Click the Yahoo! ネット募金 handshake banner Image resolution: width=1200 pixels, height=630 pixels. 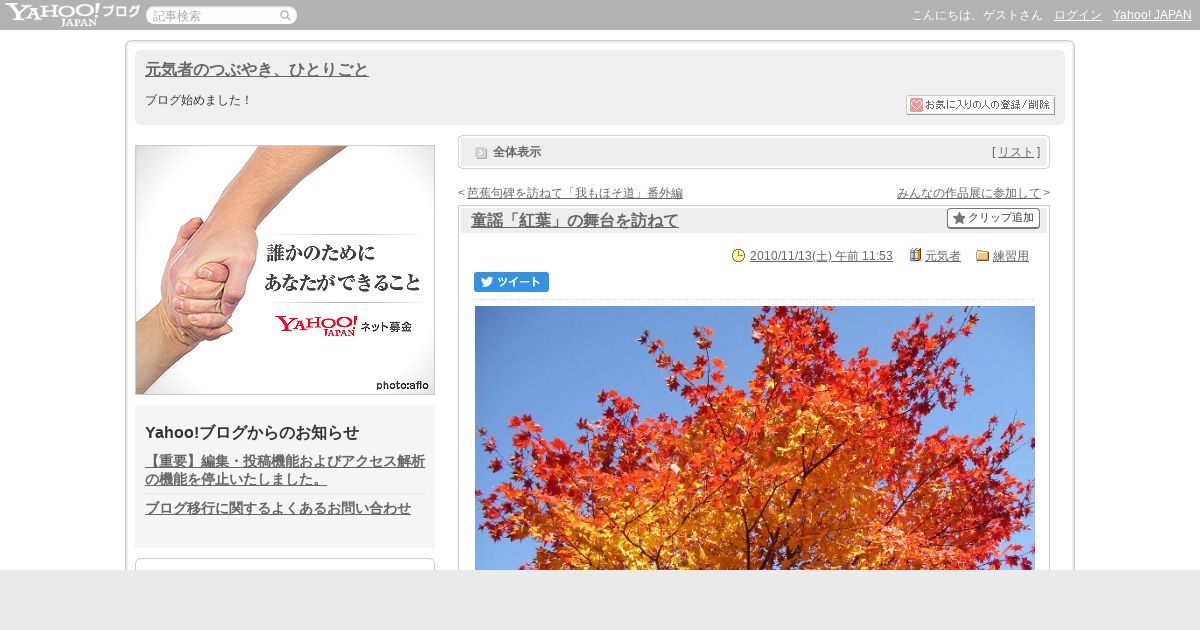pyautogui.click(x=285, y=270)
